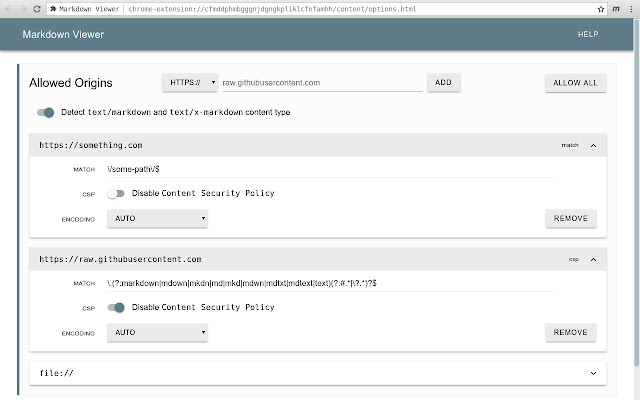Click the ADD origin button

pyautogui.click(x=442, y=83)
